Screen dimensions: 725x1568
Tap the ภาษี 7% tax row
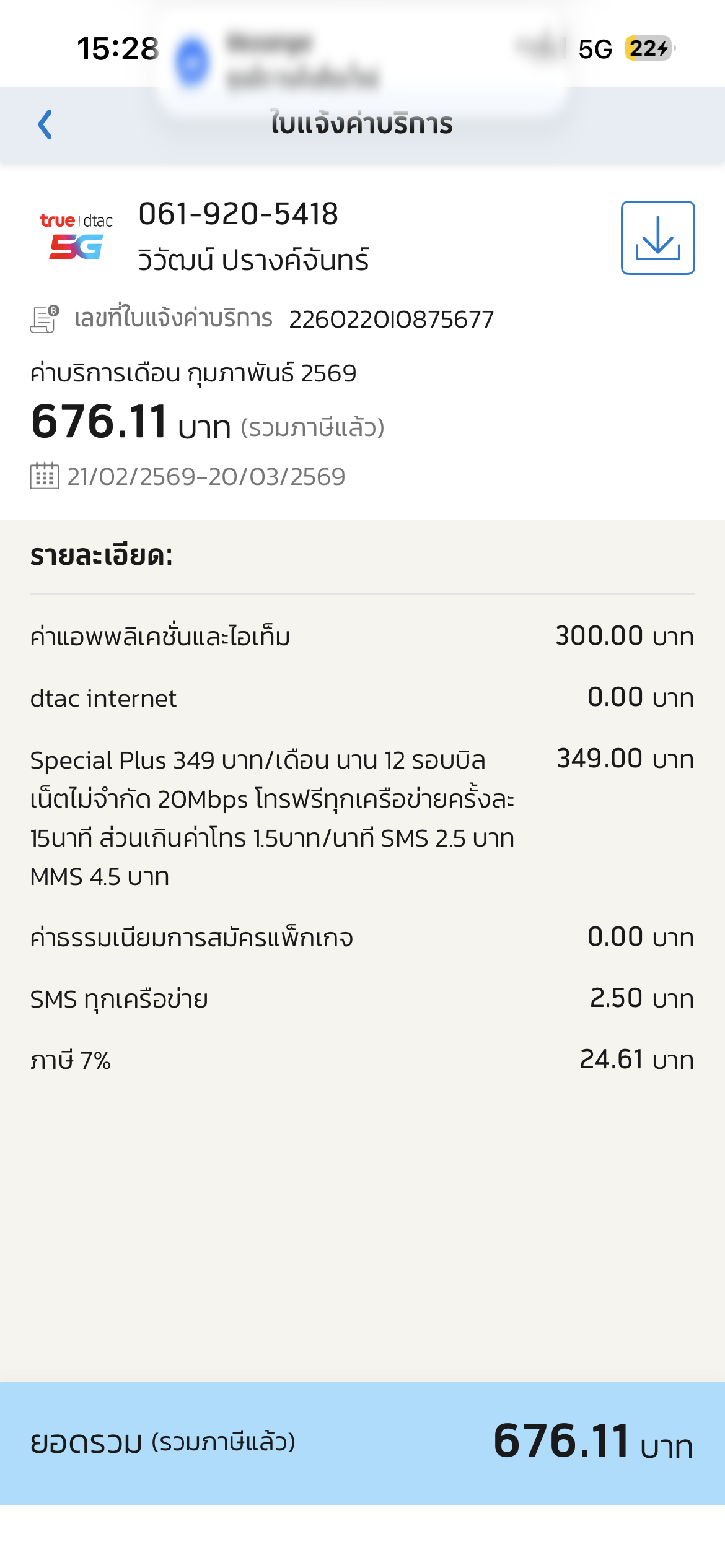[362, 1060]
